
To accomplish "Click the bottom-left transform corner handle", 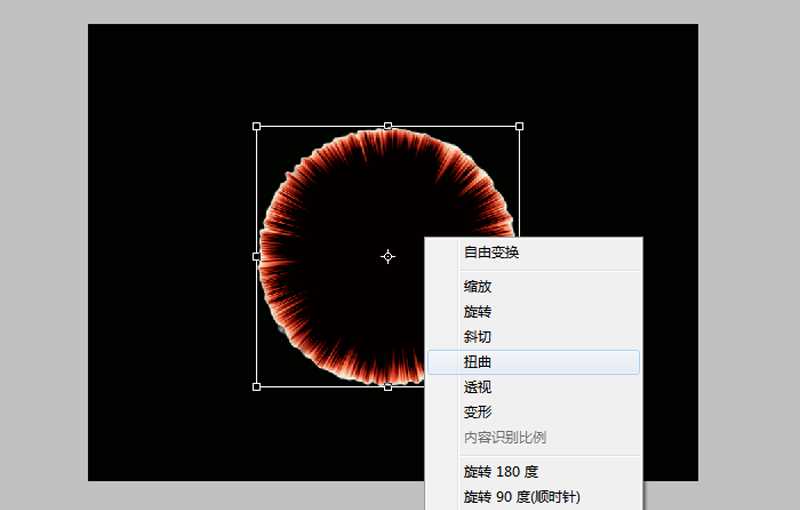I will click(257, 386).
